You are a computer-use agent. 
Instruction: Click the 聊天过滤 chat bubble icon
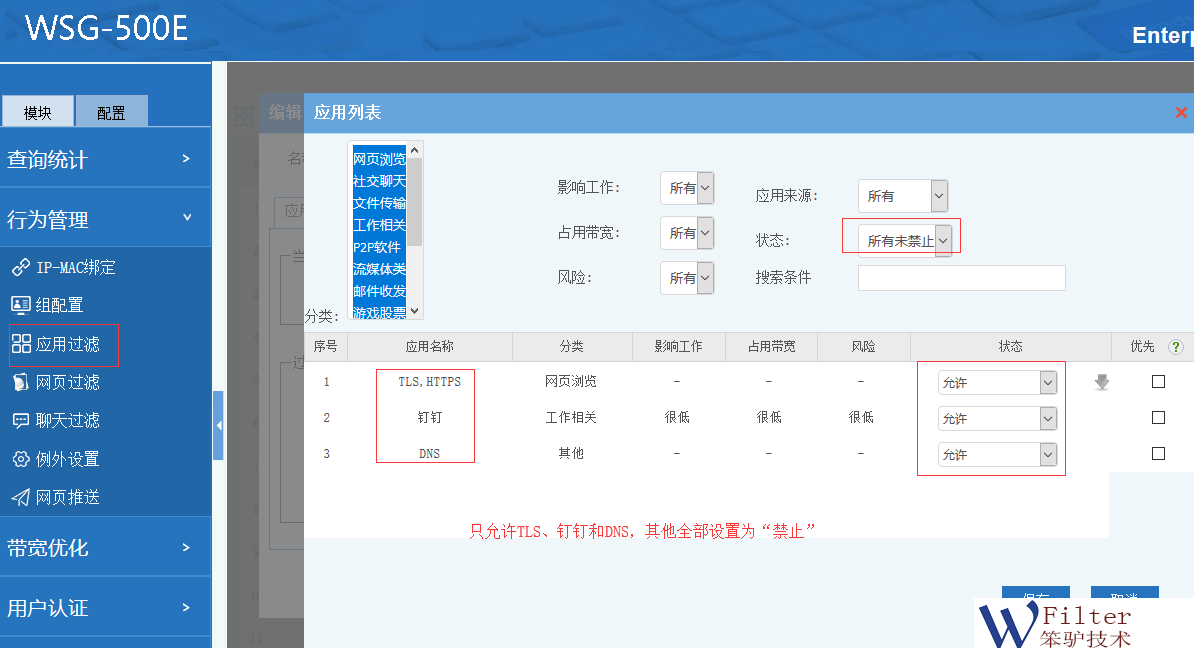pos(20,421)
